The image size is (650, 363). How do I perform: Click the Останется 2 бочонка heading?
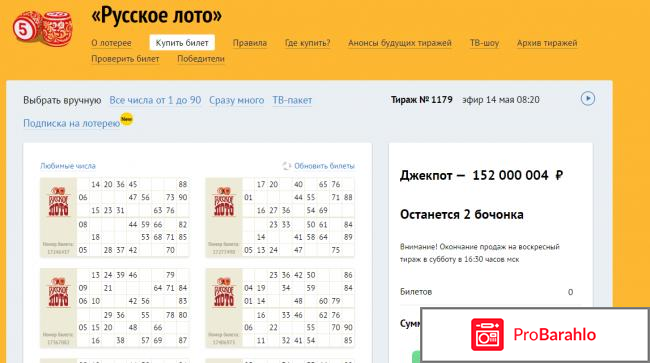point(461,215)
